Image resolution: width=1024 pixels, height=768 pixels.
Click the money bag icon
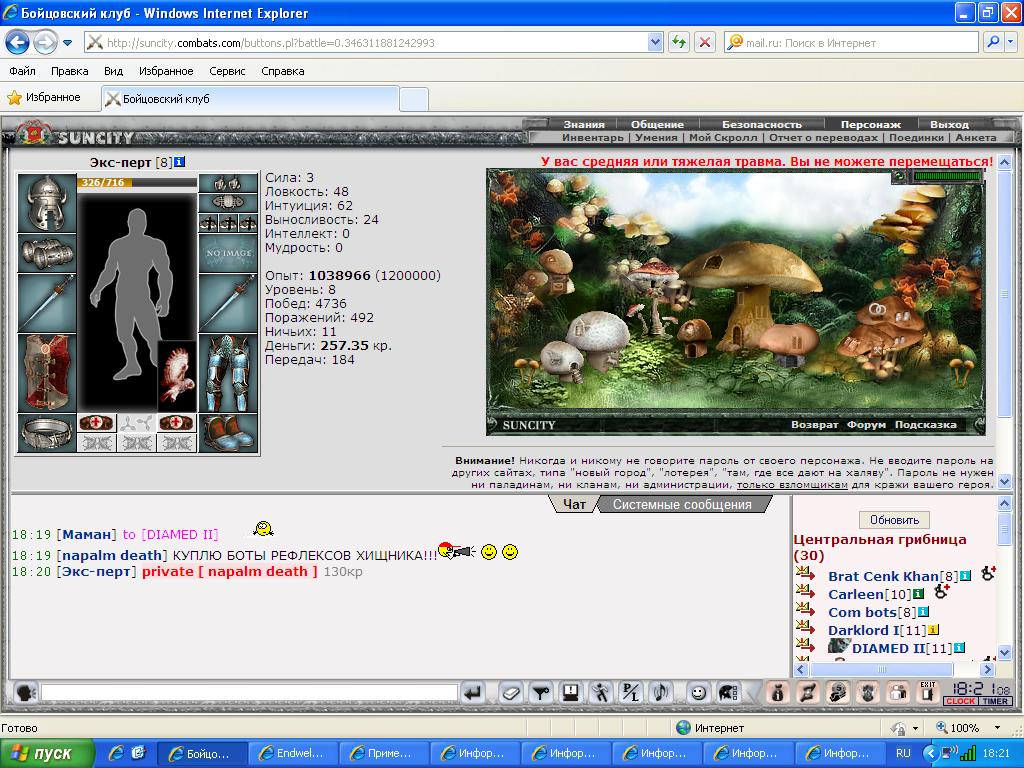[x=777, y=692]
